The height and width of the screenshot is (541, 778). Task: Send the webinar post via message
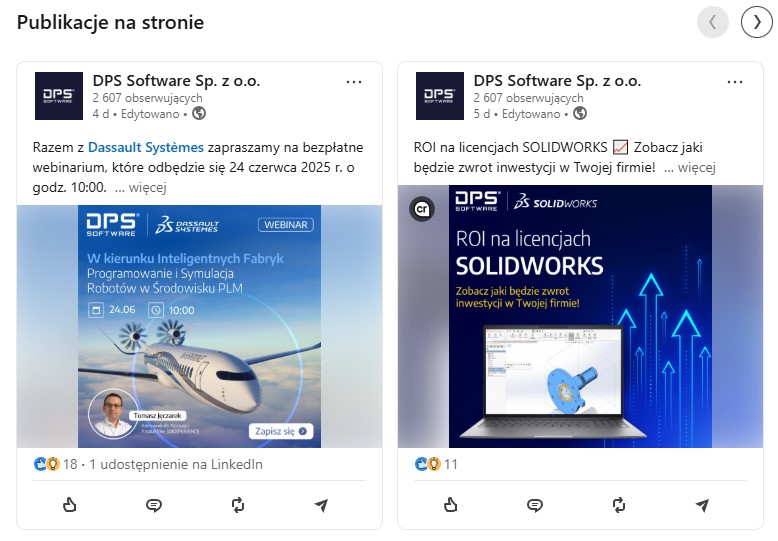[x=322, y=505]
